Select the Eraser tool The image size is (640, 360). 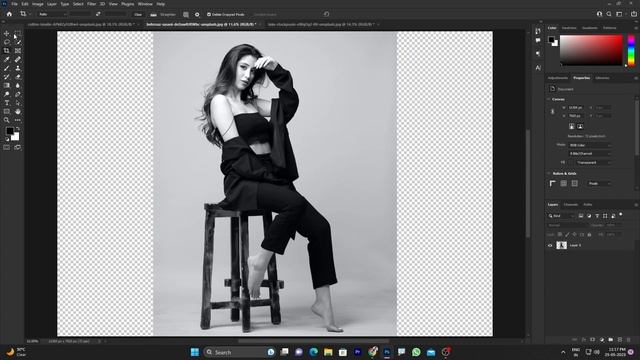pyautogui.click(x=18, y=77)
